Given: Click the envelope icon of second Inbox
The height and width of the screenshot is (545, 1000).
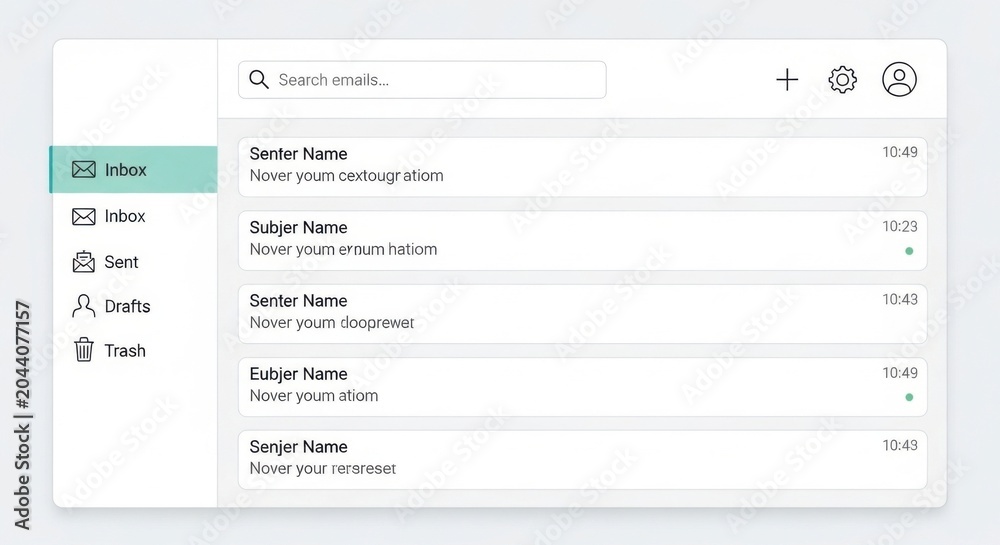Looking at the screenshot, I should pos(84,217).
